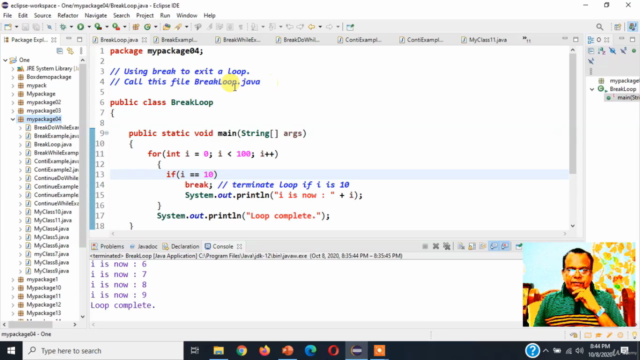Open the Source menu

42,16
